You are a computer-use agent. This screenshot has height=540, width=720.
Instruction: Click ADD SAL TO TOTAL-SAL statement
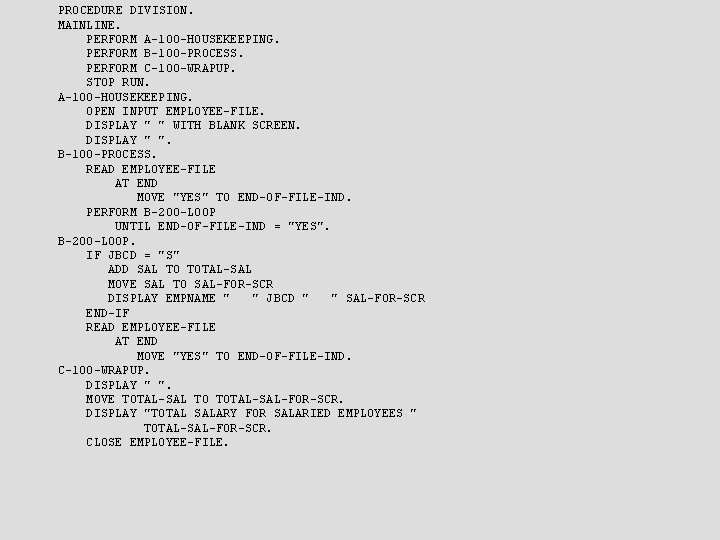pos(180,269)
